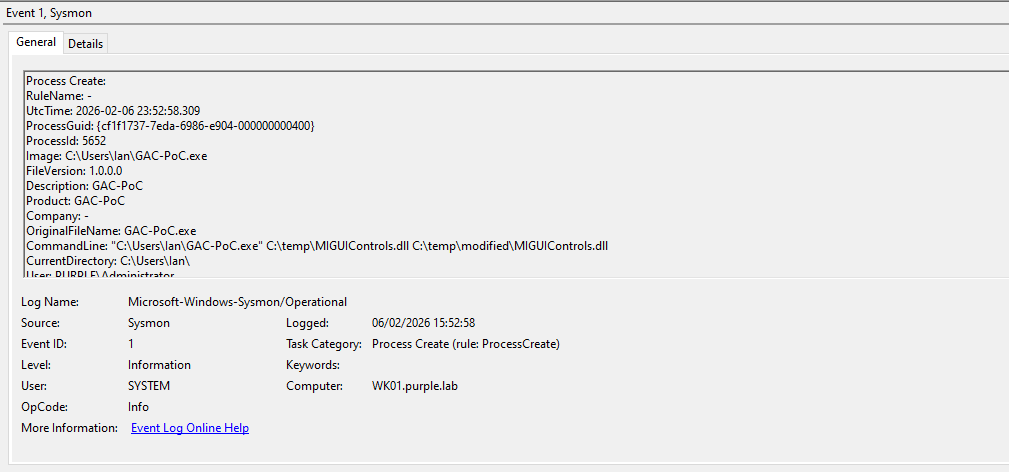This screenshot has width=1009, height=472.
Task: Click the Log Name value Microsoft-Windows-Sysmon/Operational
Action: [237, 302]
